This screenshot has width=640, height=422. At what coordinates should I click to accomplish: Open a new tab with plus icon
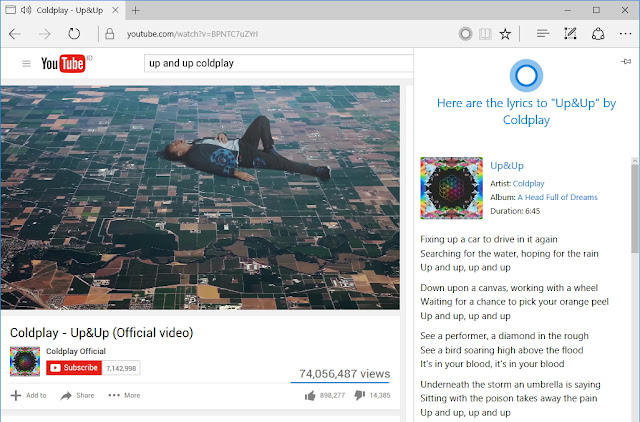pyautogui.click(x=136, y=10)
